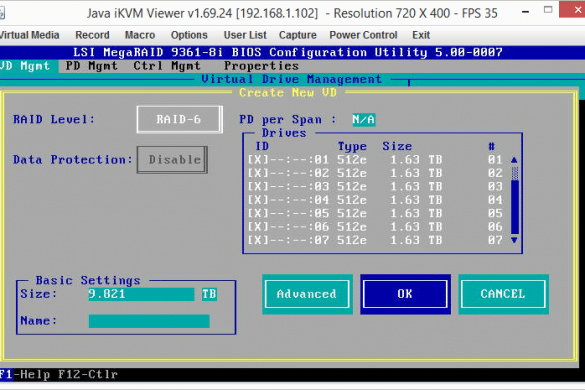
Task: Click the '07' number in the last drive row
Action: (495, 240)
